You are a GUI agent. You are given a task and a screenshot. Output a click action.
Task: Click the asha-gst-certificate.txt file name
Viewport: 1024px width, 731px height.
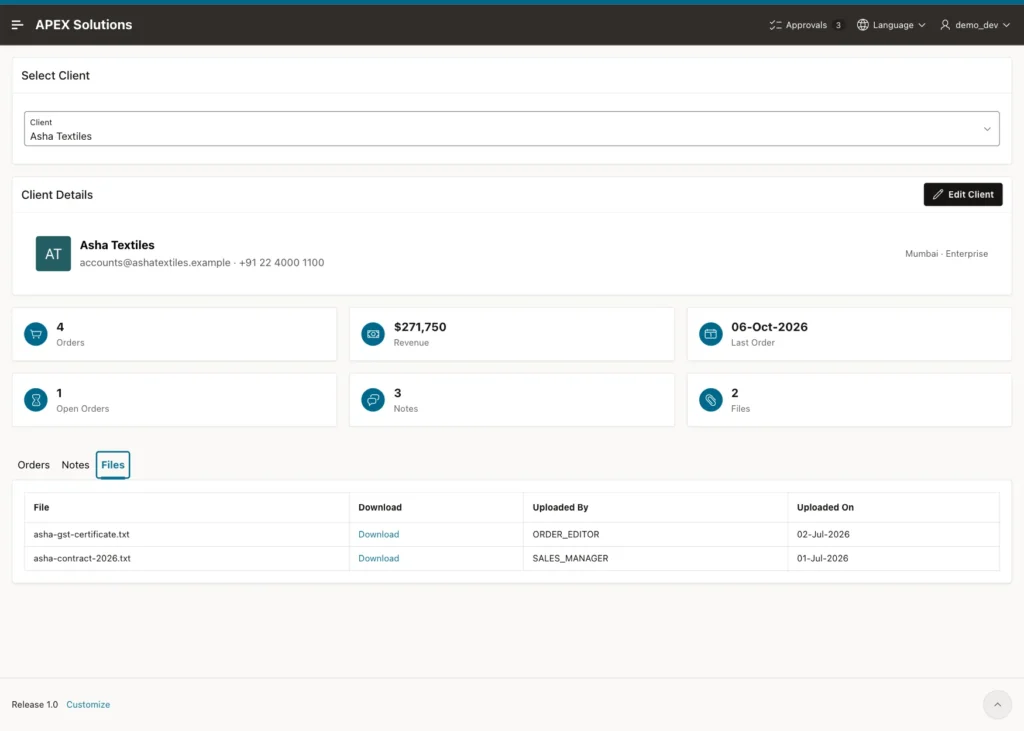[81, 534]
